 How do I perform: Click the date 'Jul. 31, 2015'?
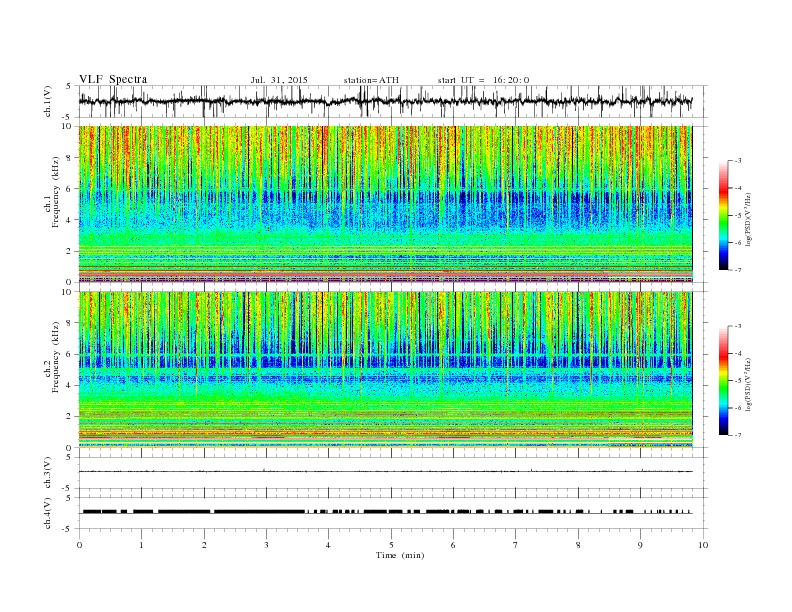point(279,80)
